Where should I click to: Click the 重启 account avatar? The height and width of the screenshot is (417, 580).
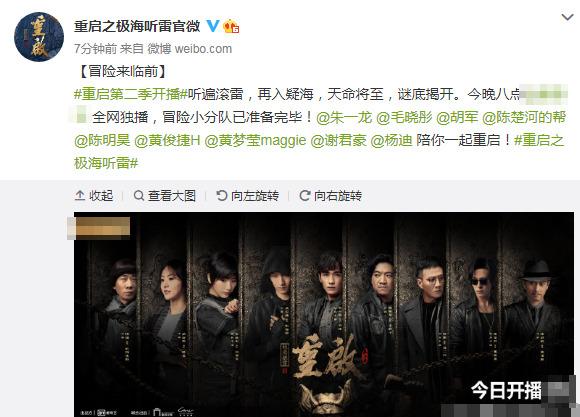coord(39,37)
